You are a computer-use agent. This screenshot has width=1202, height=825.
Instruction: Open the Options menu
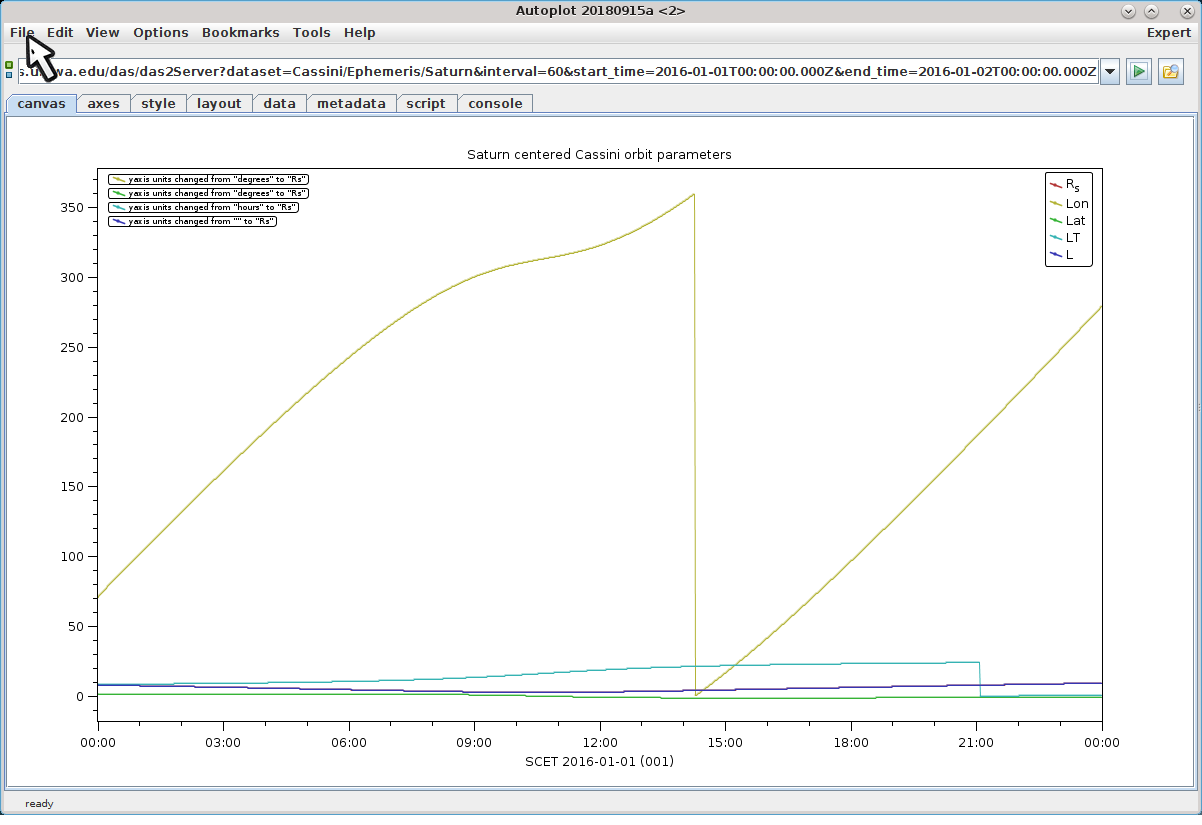(160, 32)
